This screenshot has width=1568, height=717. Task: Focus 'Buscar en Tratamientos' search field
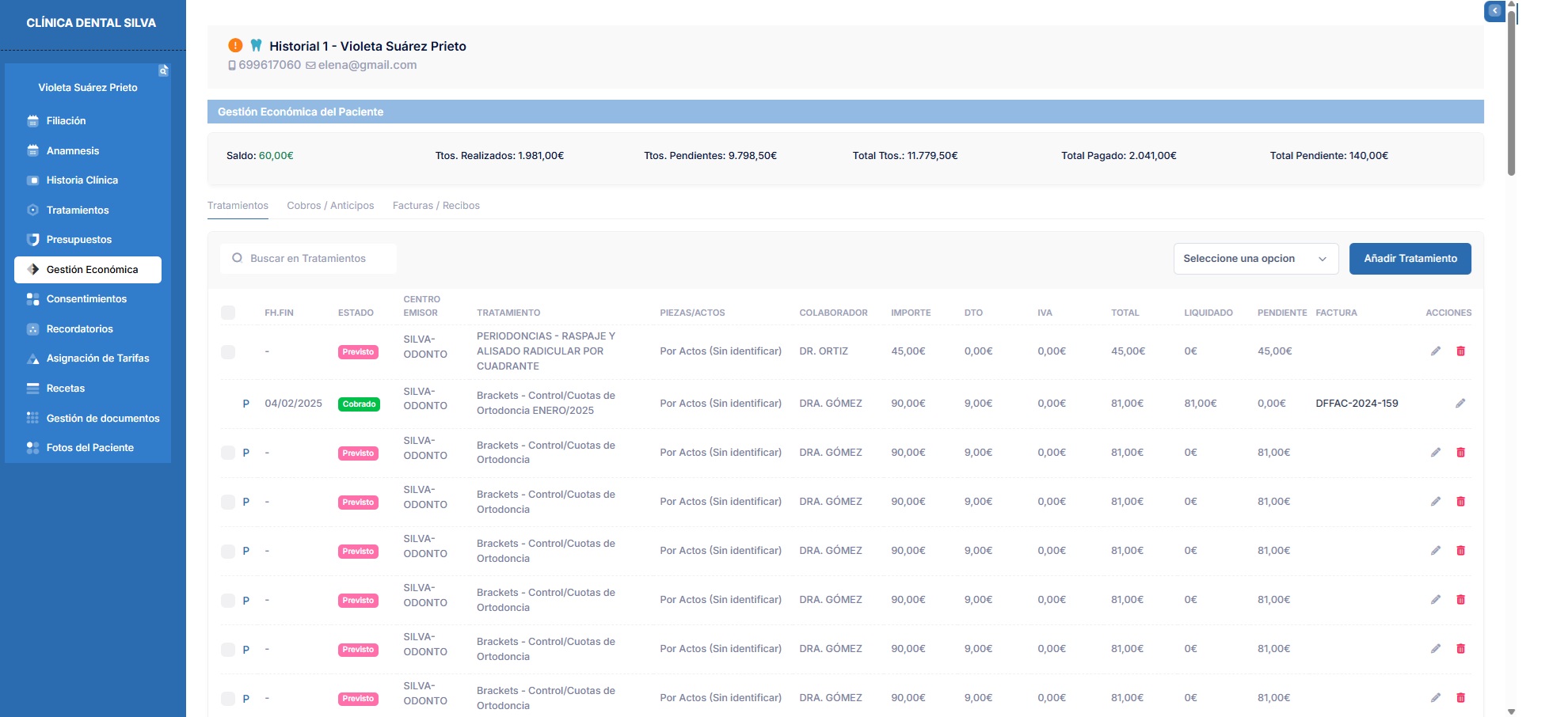pyautogui.click(x=309, y=259)
